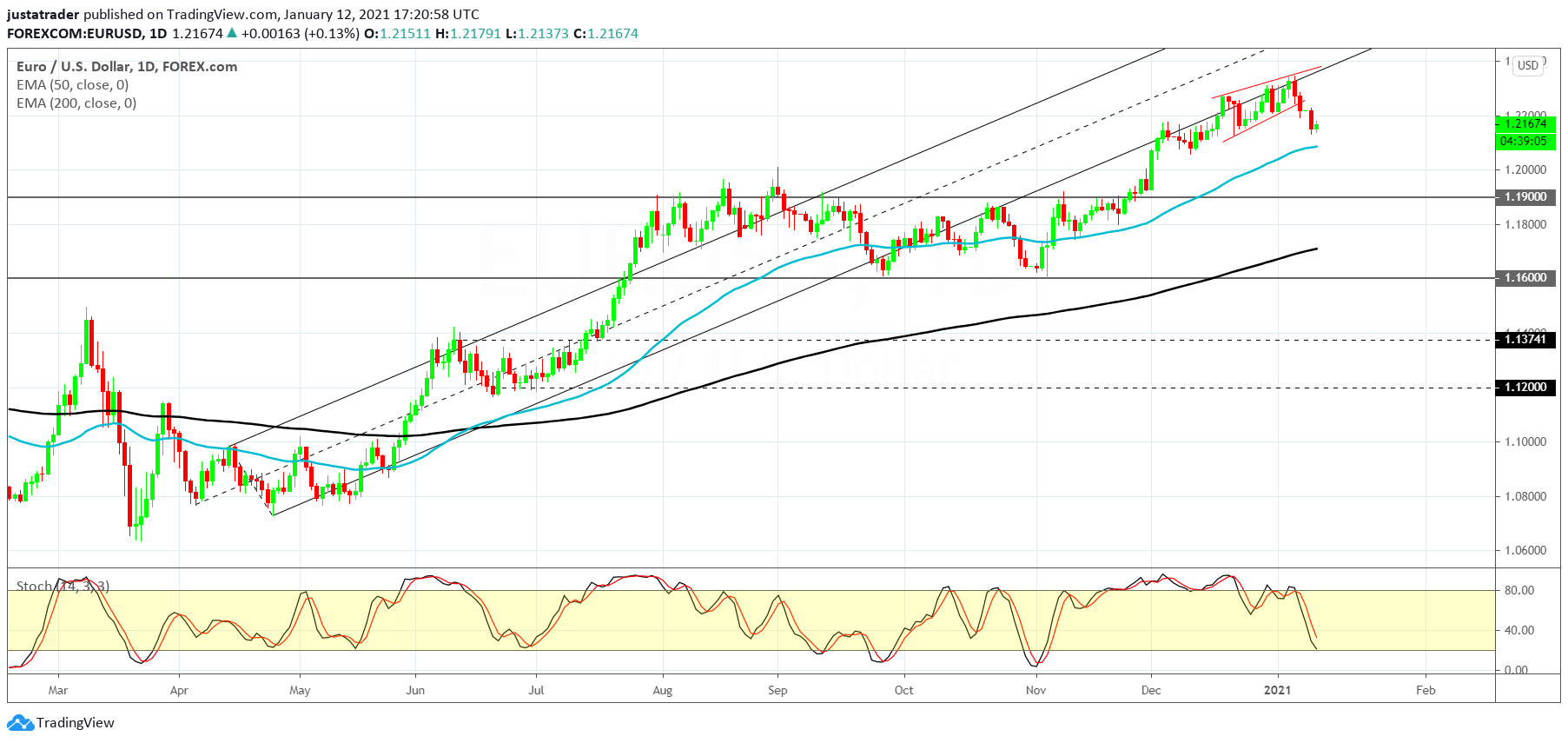This screenshot has height=743, width=1568.
Task: Click the Aug label on time axis
Action: 663,691
